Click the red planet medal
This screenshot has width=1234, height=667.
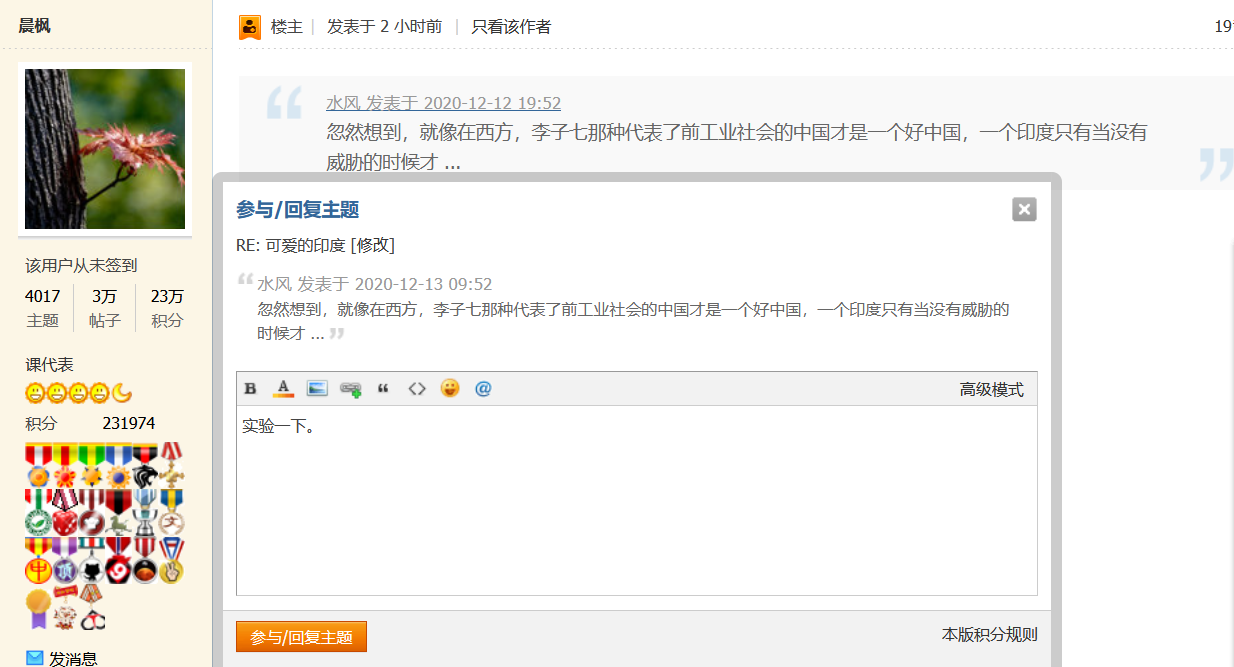[x=145, y=560]
